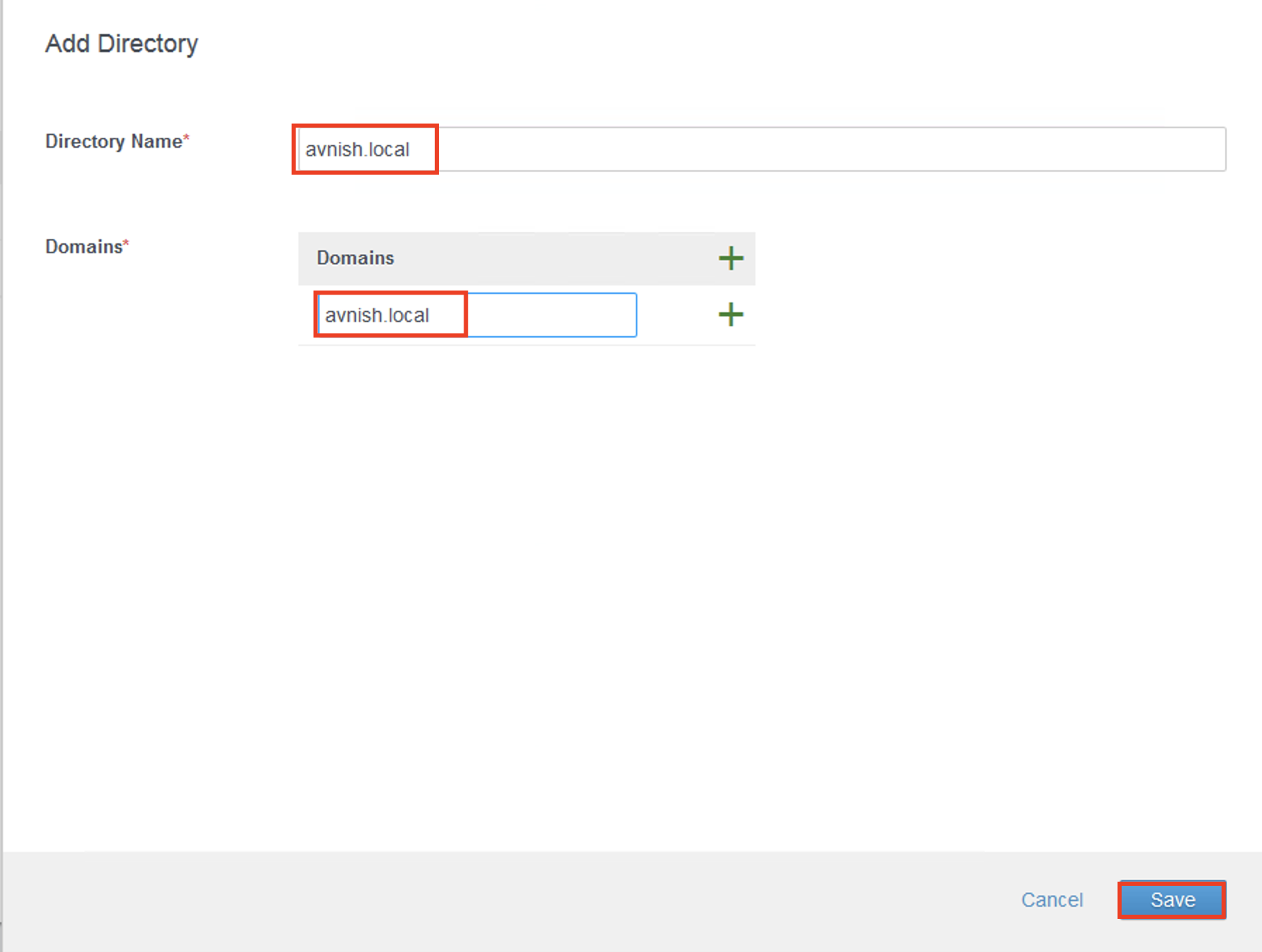Image resolution: width=1262 pixels, height=952 pixels.
Task: Click the red asterisk next to Directory Name
Action: pyautogui.click(x=186, y=139)
